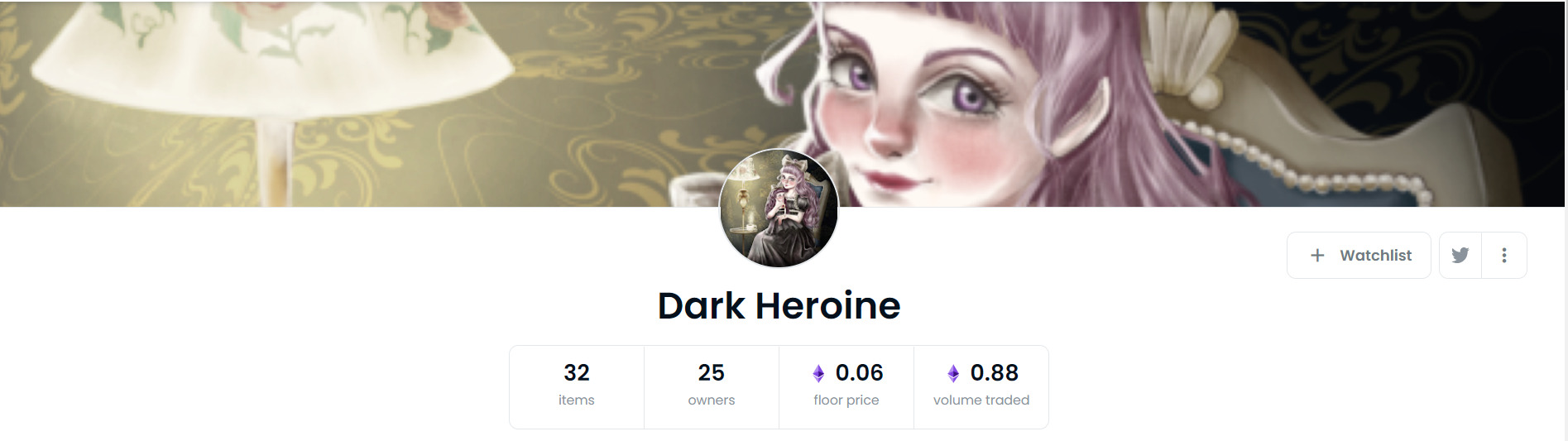Click the plus icon beside Watchlist

(1317, 256)
